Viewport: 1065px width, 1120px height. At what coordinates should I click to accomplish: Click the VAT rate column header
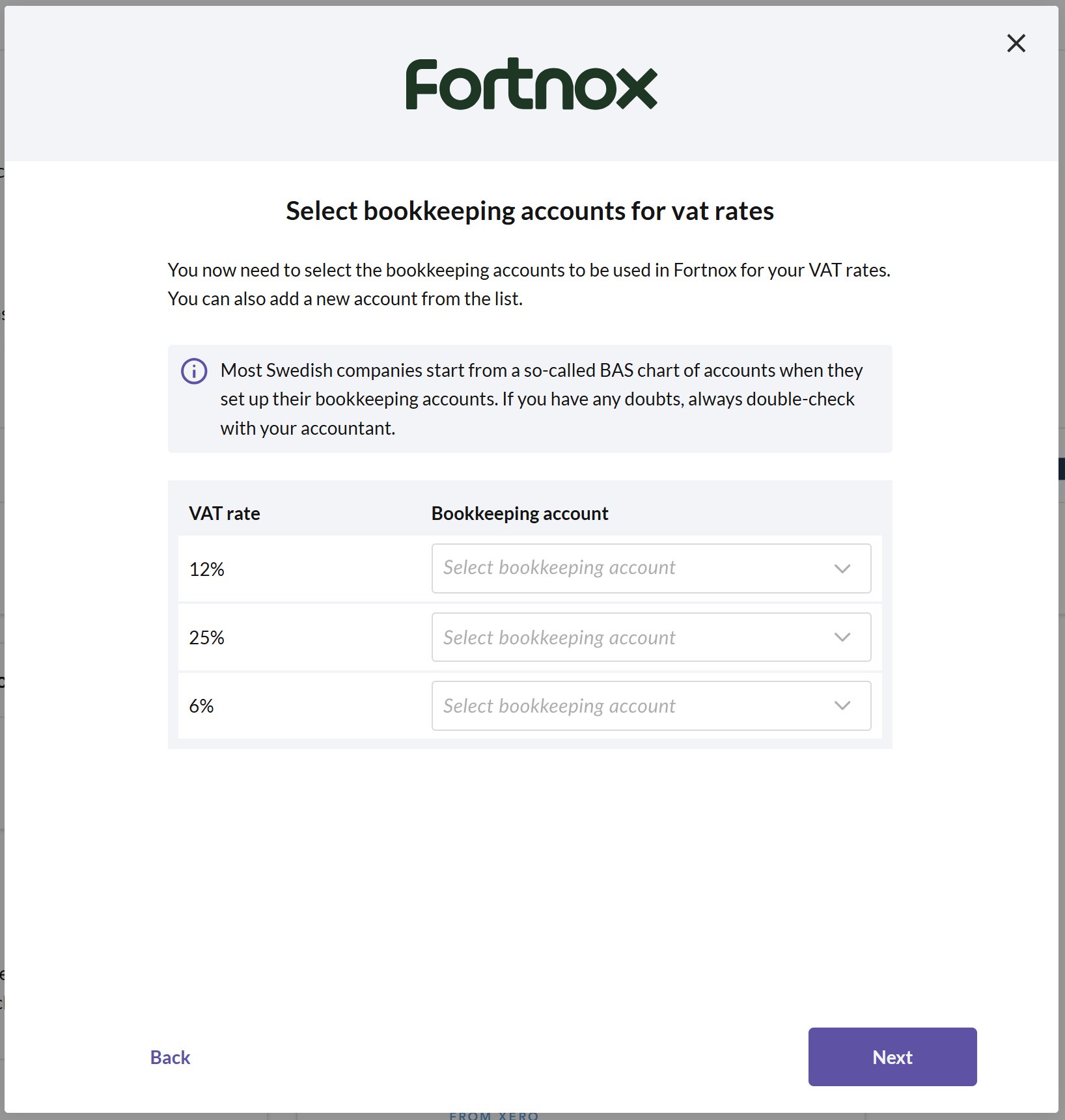click(225, 513)
